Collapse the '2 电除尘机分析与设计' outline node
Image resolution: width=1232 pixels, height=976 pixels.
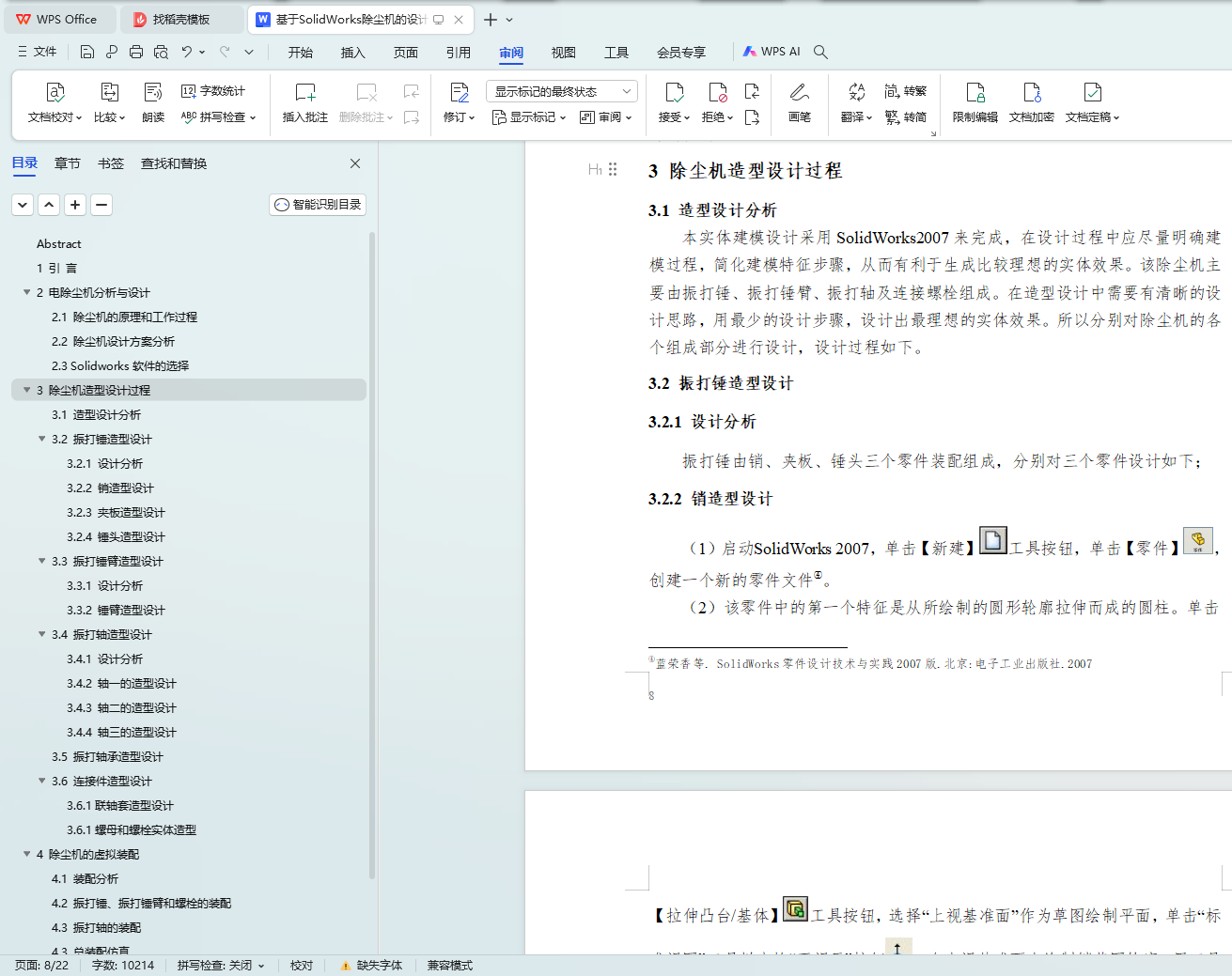[26, 292]
